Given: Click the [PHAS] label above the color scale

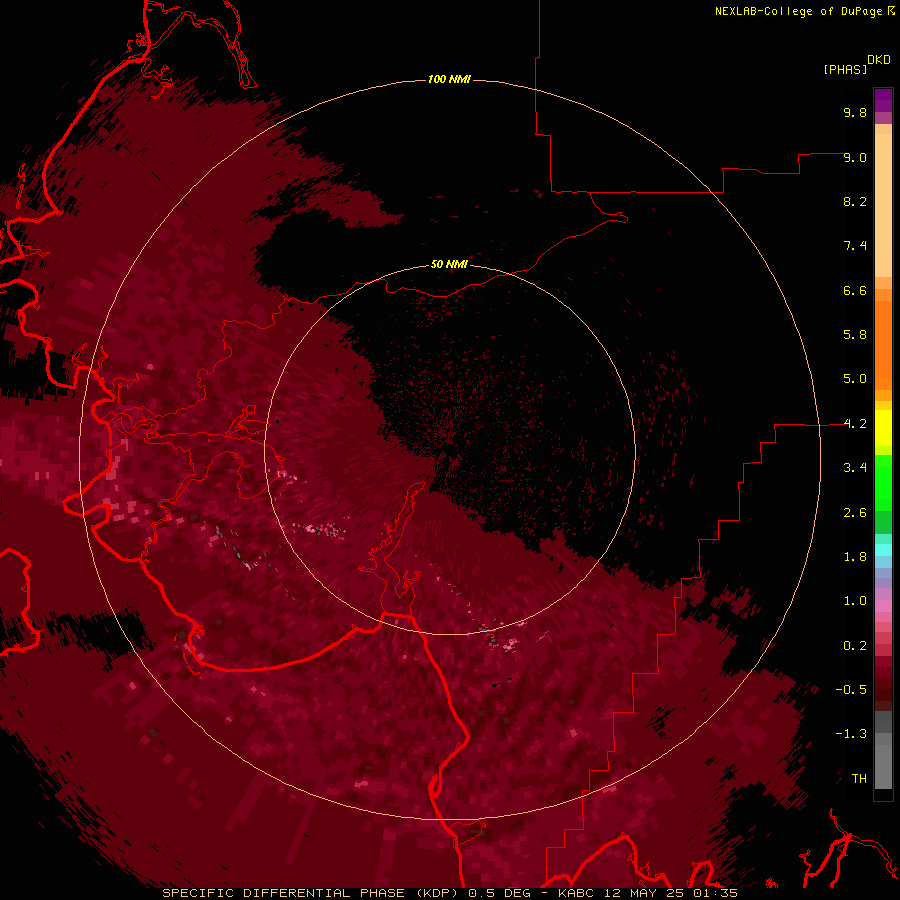Looking at the screenshot, I should point(845,70).
